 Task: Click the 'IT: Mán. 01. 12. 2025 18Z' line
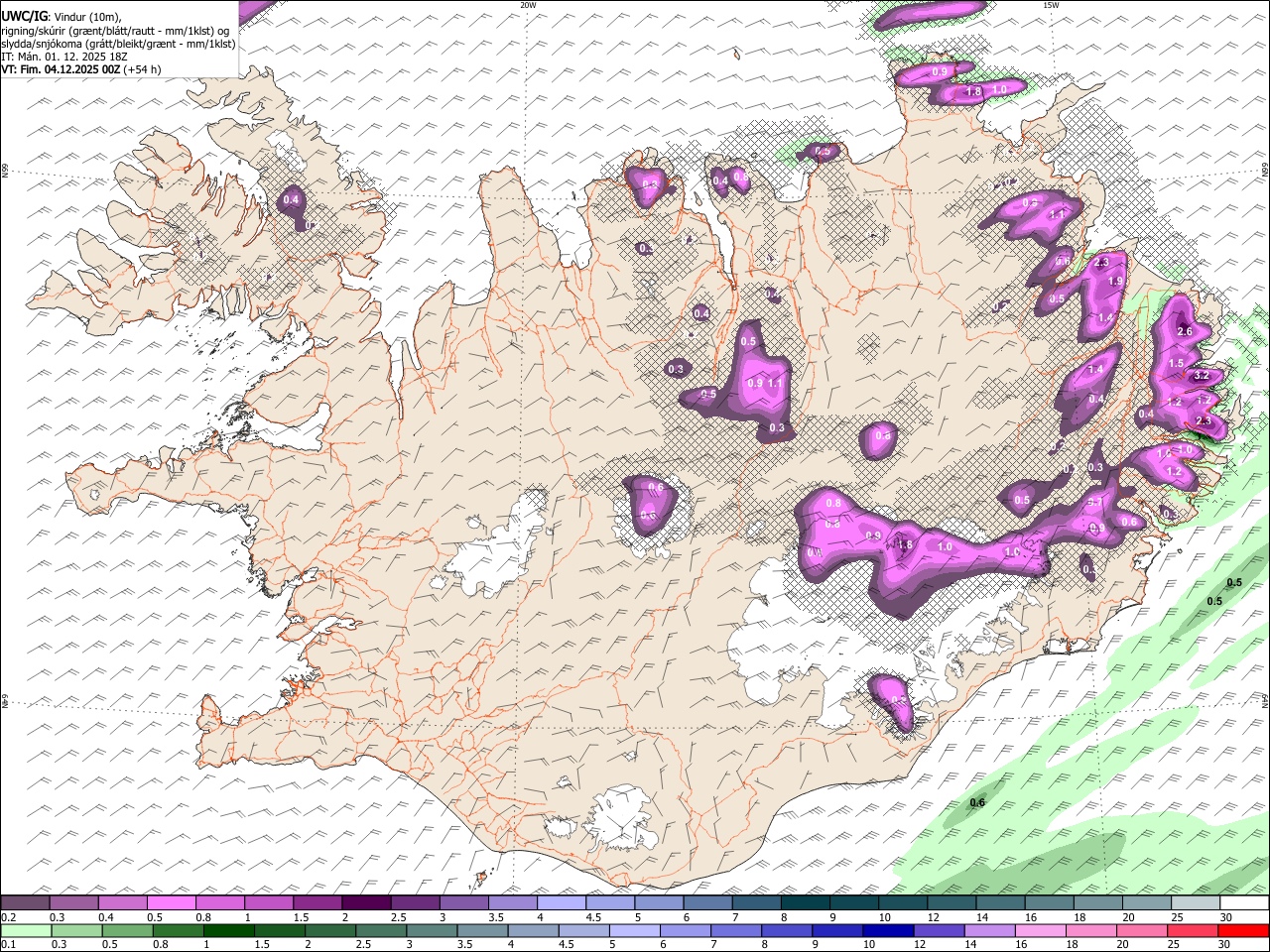tap(64, 57)
